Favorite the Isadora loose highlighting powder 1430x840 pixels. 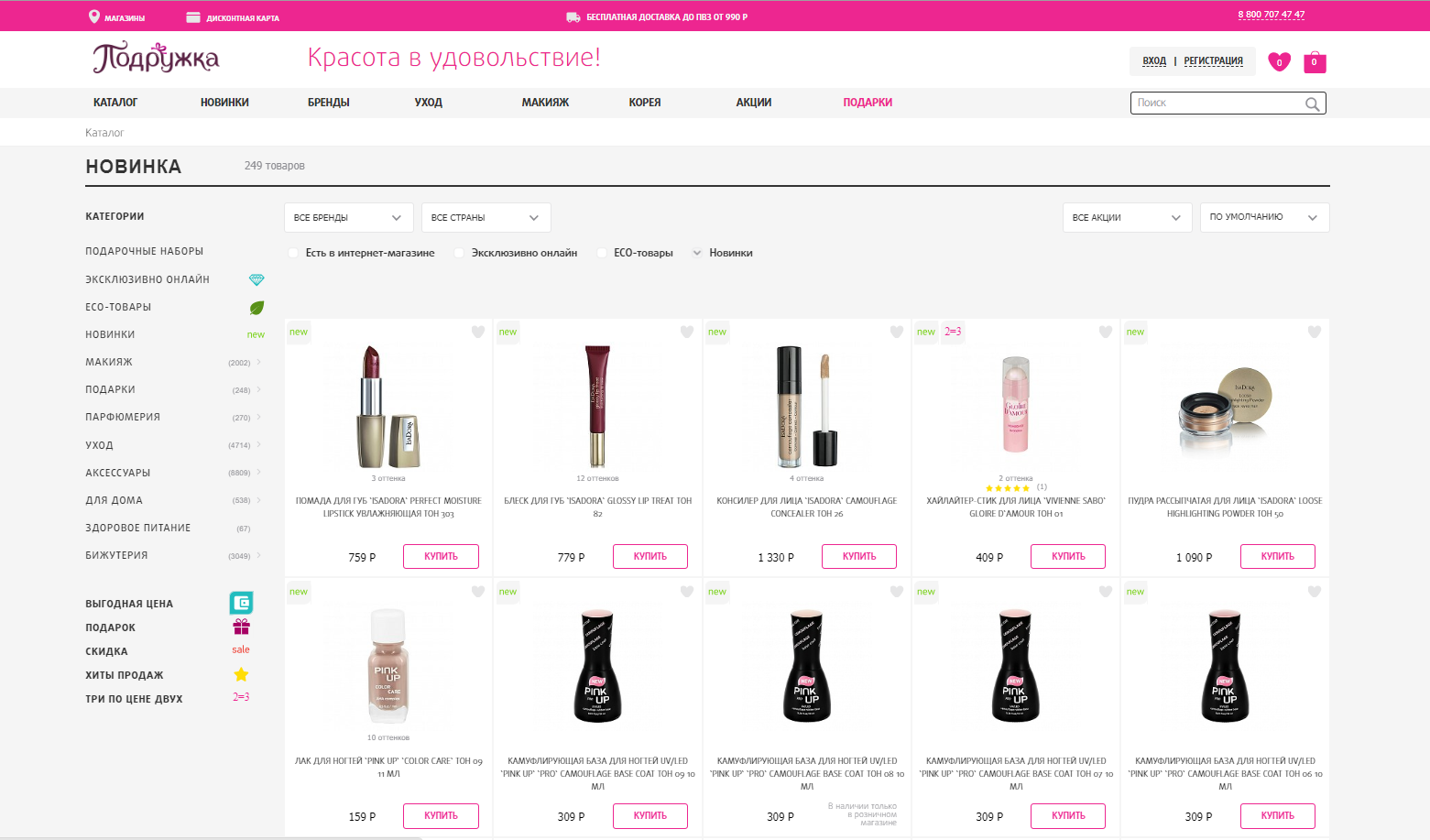(1315, 332)
